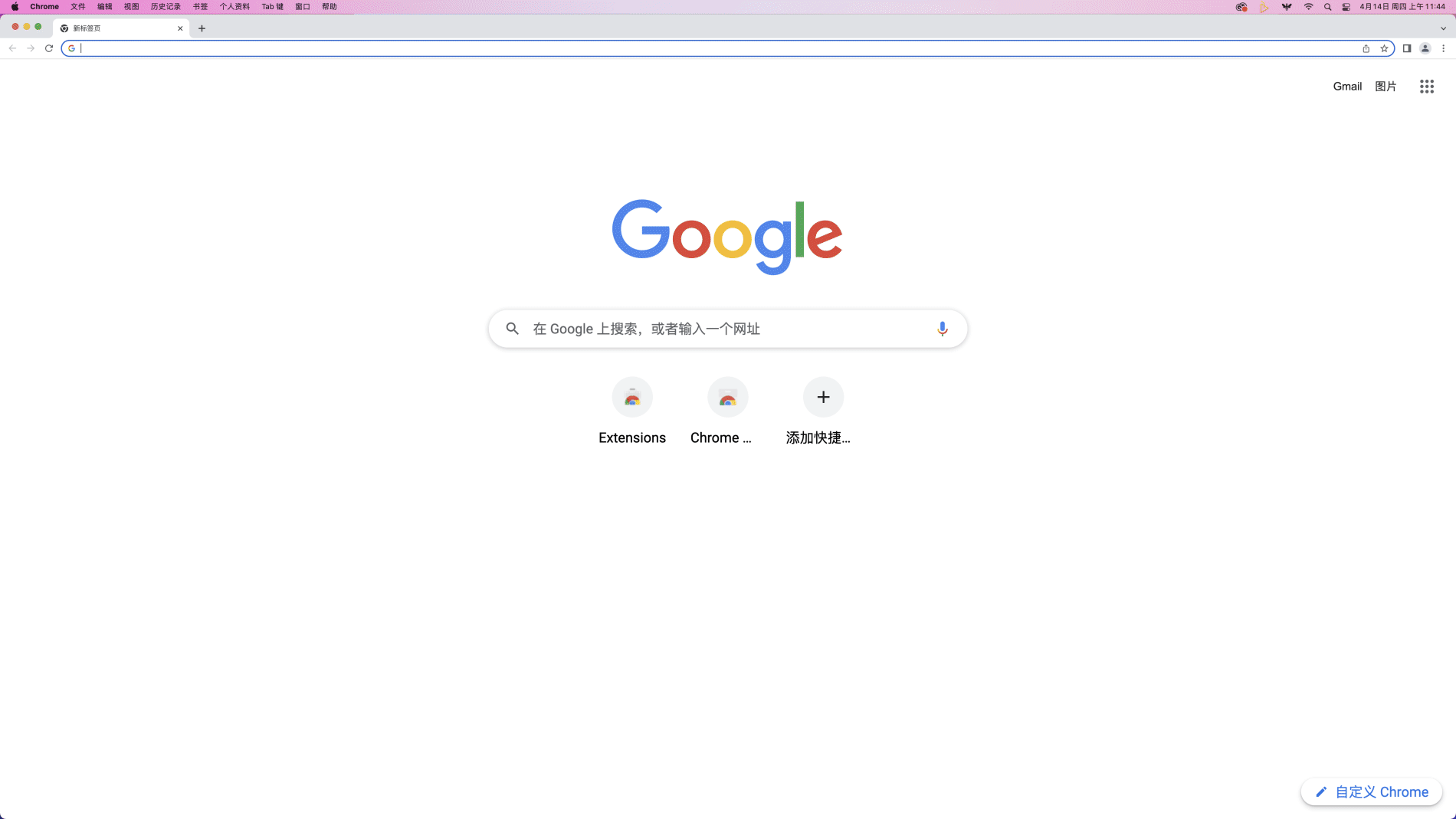Open the side panel icon
Viewport: 1456px width, 819px height.
click(x=1407, y=48)
